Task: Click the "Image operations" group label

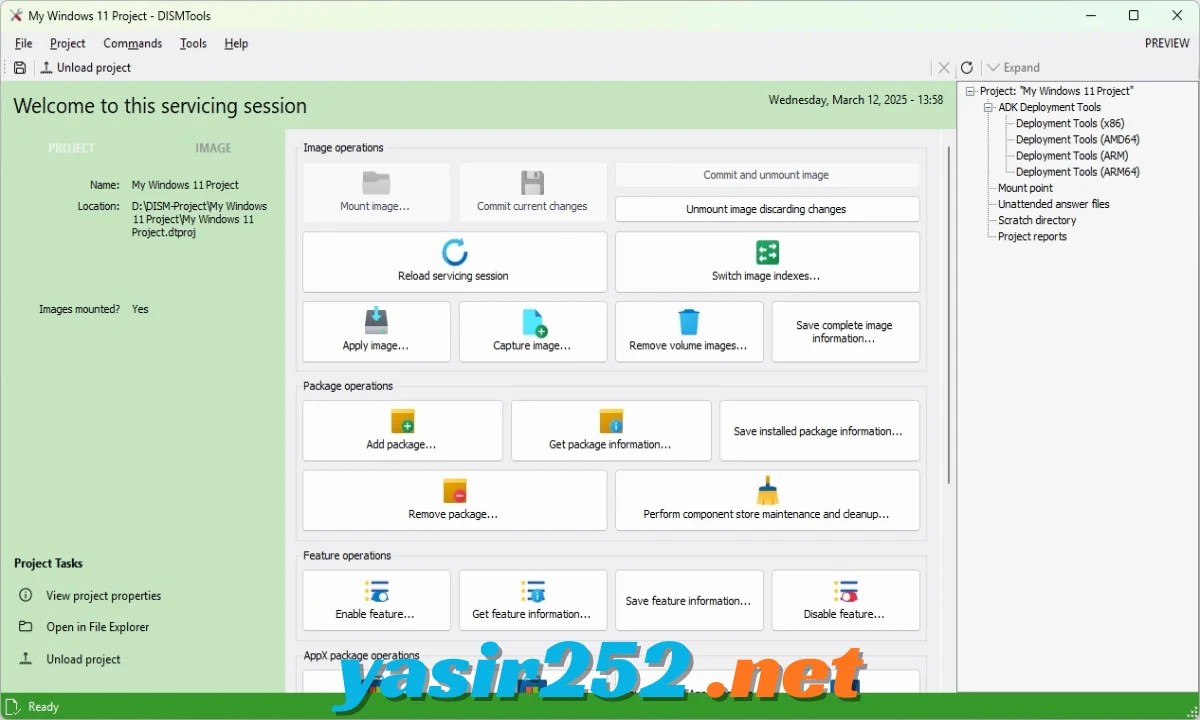Action: click(343, 147)
